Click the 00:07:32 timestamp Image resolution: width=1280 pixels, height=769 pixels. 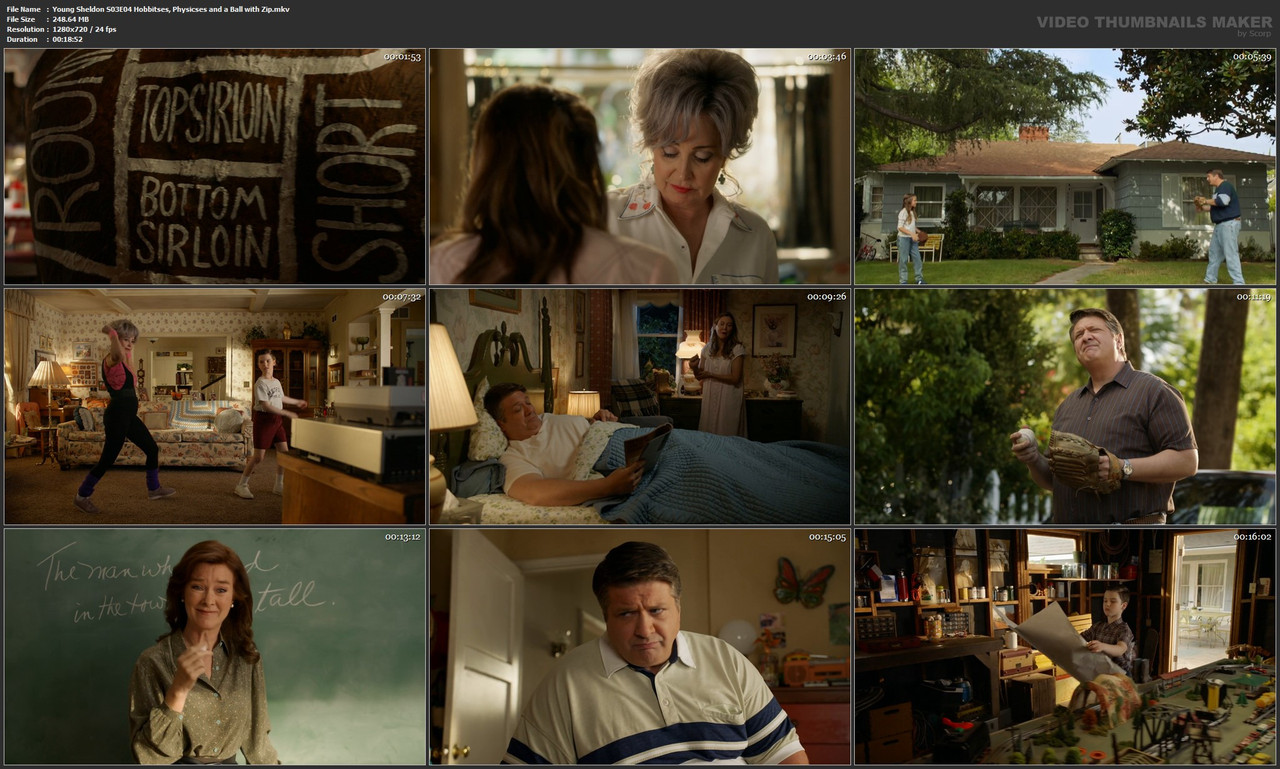(x=402, y=297)
